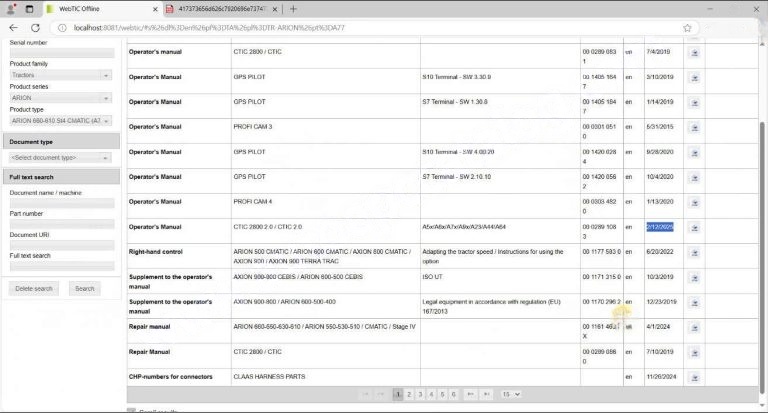Viewport: 768px width, 413px height.
Task: Click the Part number input field
Action: coord(61,224)
